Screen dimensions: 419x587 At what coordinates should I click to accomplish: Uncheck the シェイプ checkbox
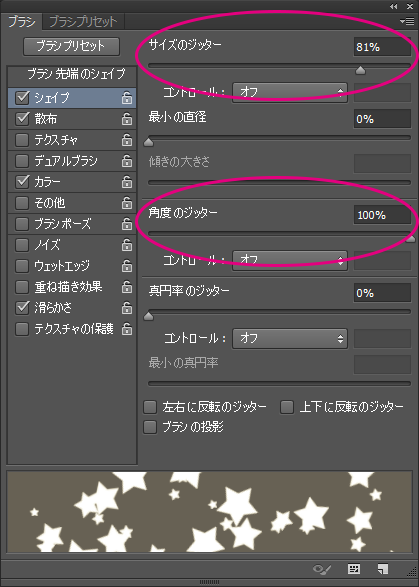point(22,98)
